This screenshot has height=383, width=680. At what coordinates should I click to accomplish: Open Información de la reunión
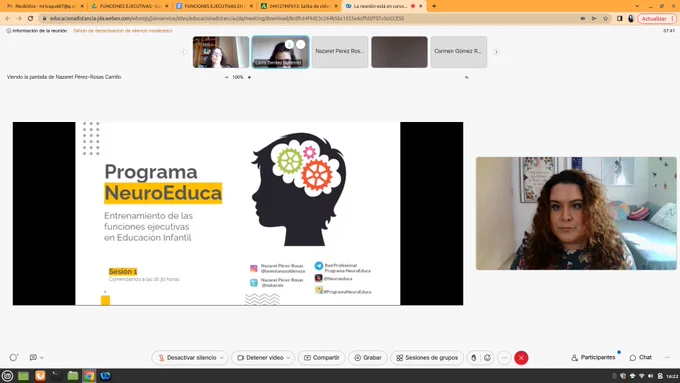pyautogui.click(x=37, y=31)
